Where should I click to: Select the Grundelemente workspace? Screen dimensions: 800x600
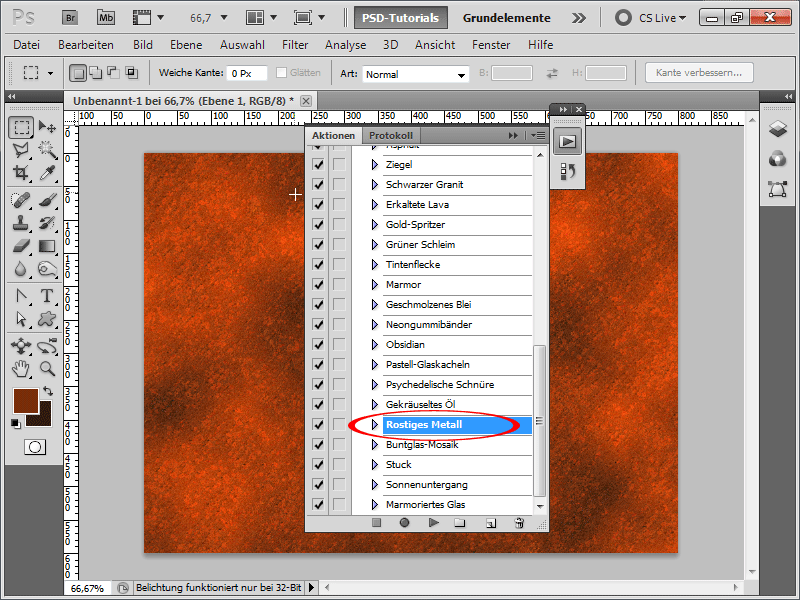coord(507,18)
